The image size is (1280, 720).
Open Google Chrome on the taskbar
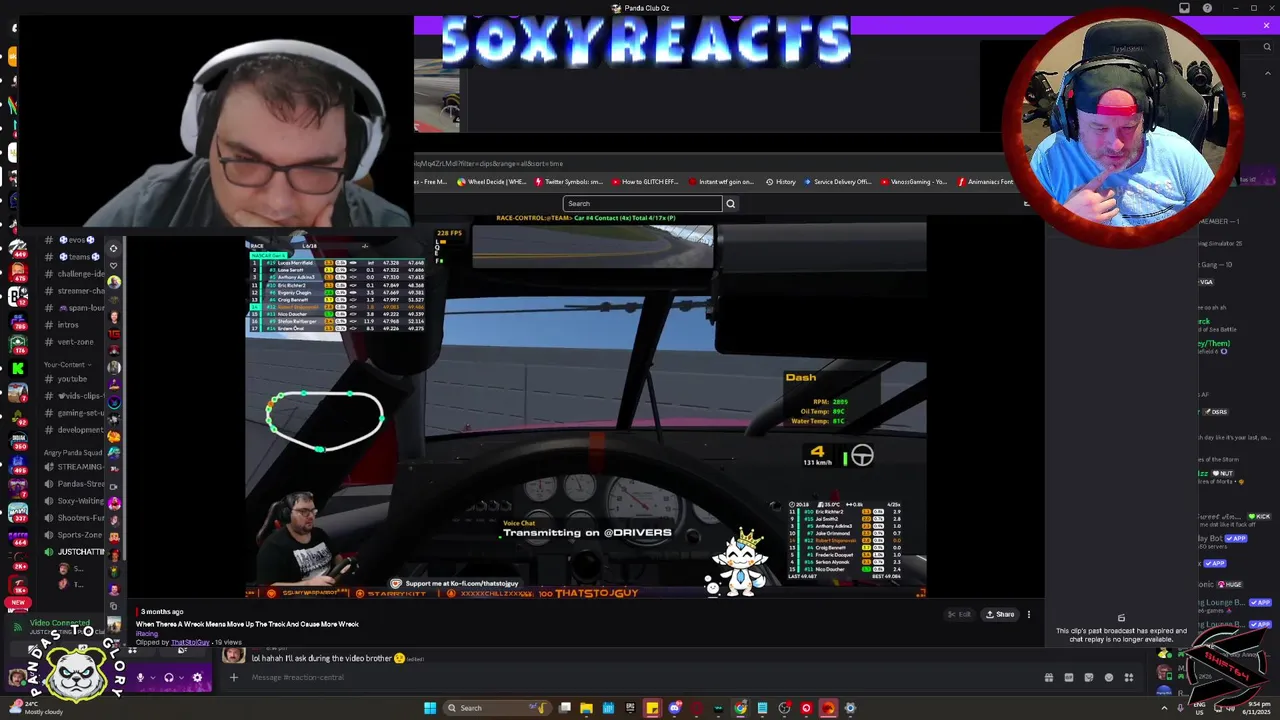tap(741, 708)
